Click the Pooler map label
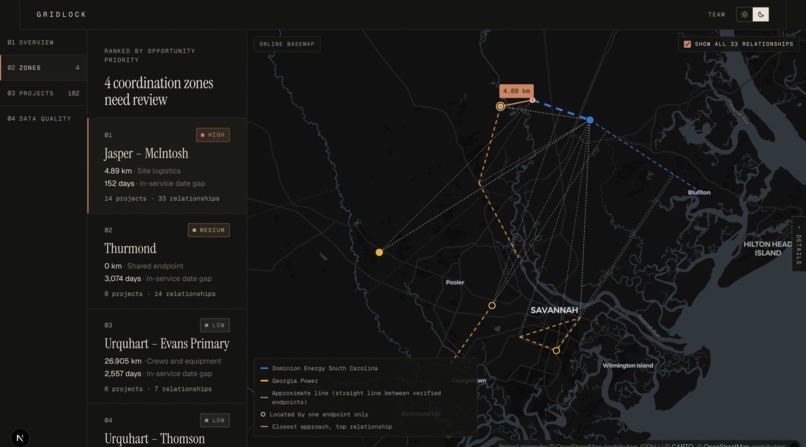The image size is (806, 447). pos(455,282)
